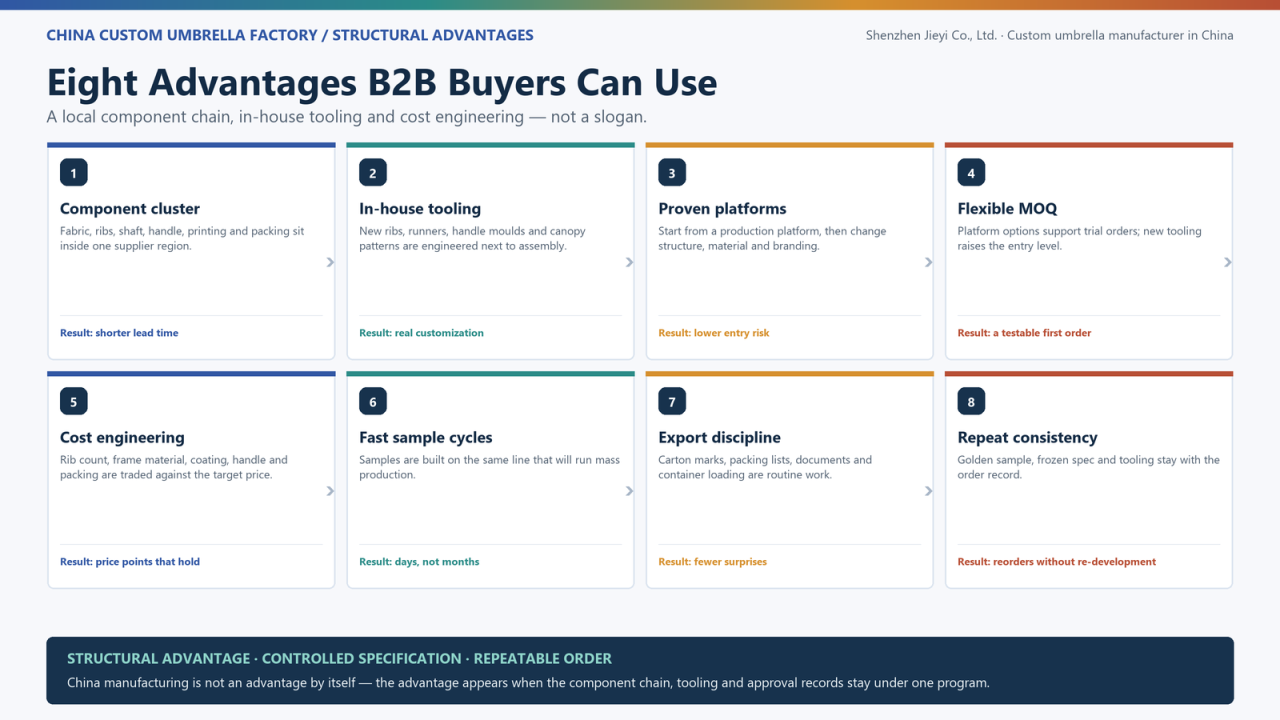
Task: Click the description starting "Fabric, ribs, shaft, handle"
Action: tap(182, 238)
